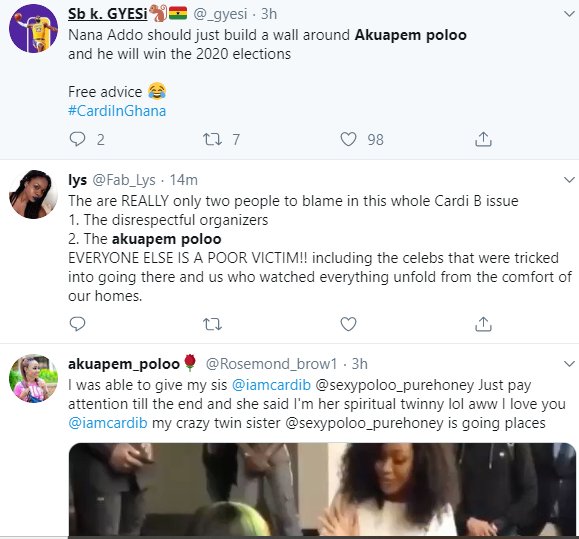
Task: Retweet the Nana Addo wall tweet
Action: (x=212, y=139)
